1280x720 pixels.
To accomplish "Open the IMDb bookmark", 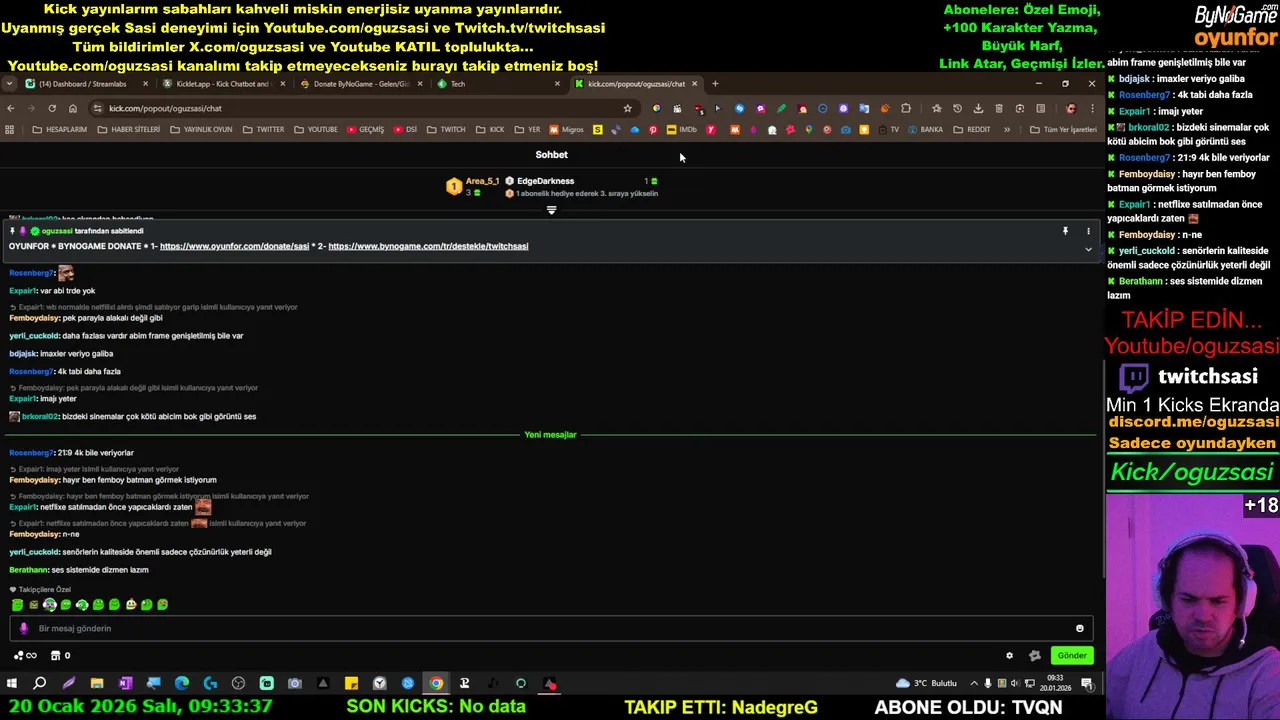I will (681, 130).
